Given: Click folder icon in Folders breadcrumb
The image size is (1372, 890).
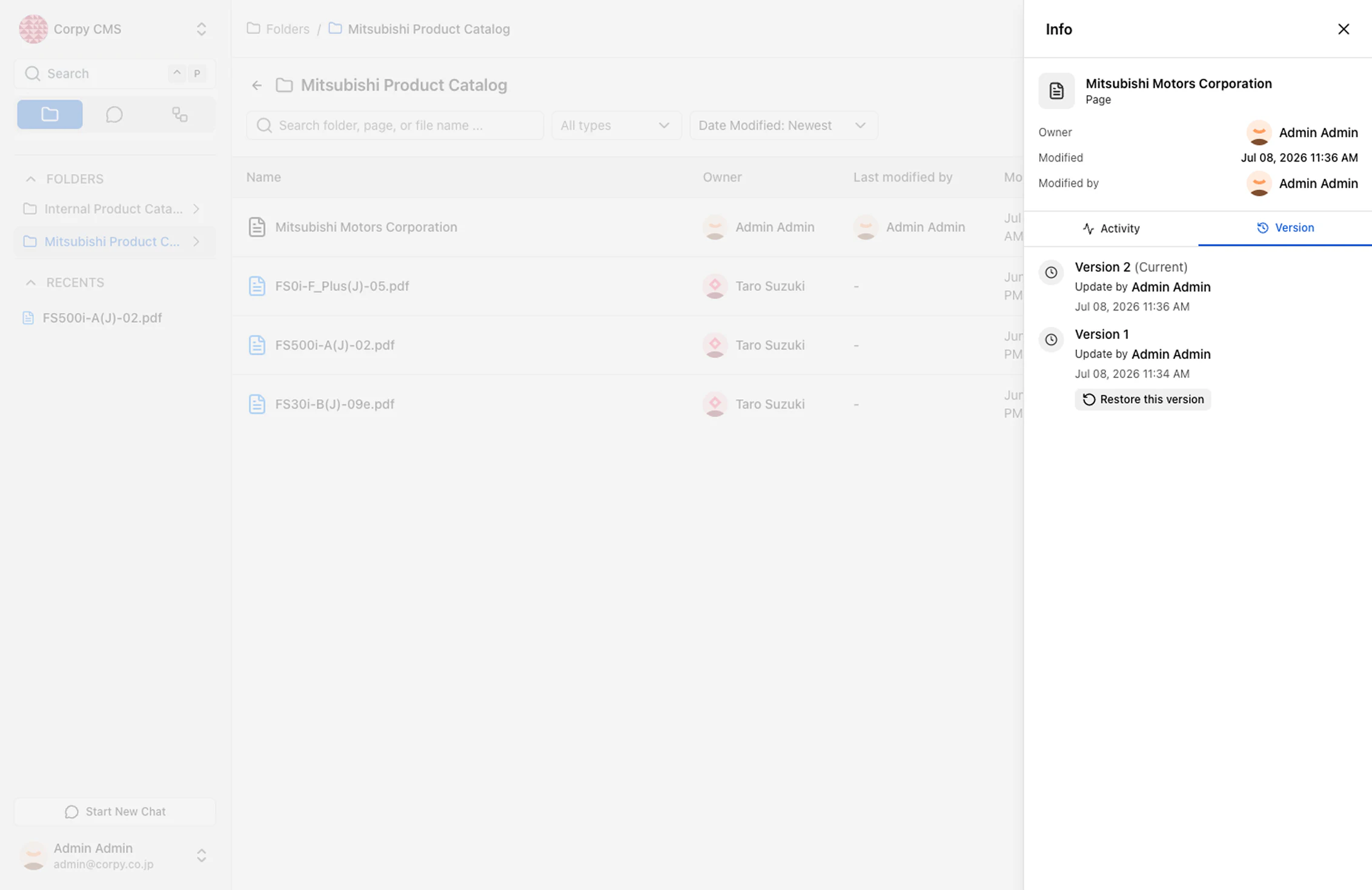Looking at the screenshot, I should pos(253,28).
